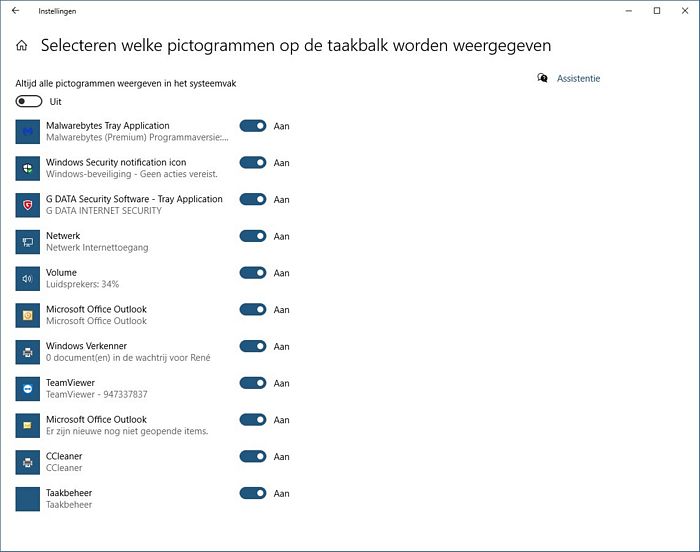Image resolution: width=700 pixels, height=552 pixels.
Task: Switch off Volume taskbar icon toggle
Action: click(x=253, y=272)
